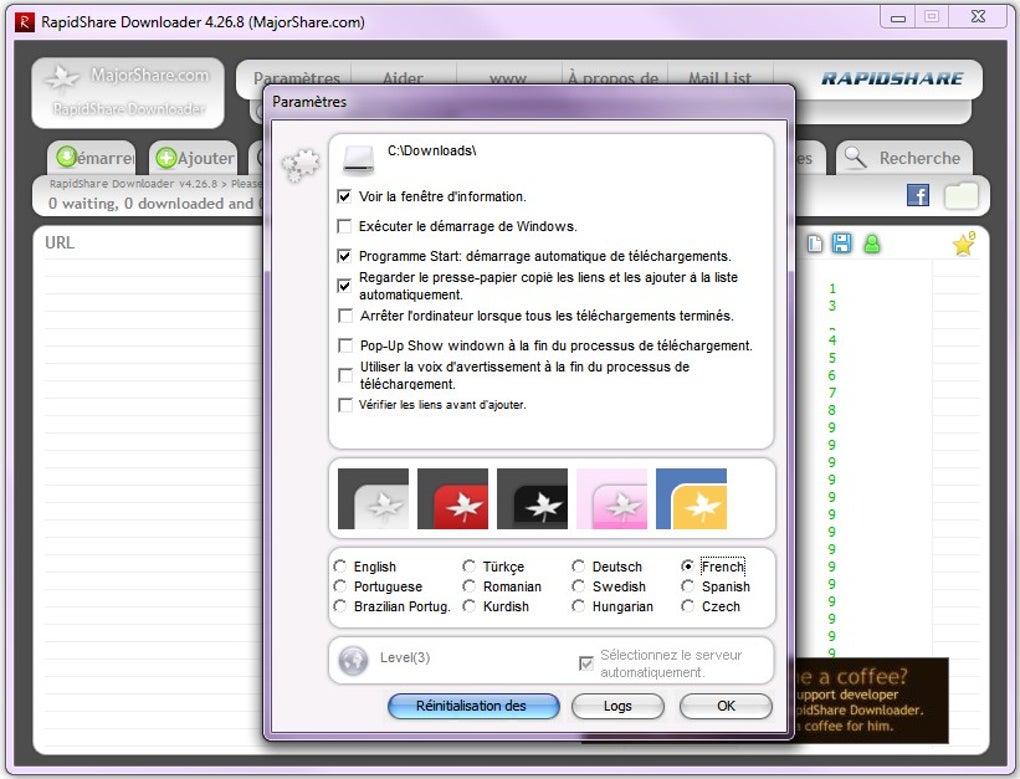1020x779 pixels.
Task: Click the blue floppy save icon
Action: (842, 244)
